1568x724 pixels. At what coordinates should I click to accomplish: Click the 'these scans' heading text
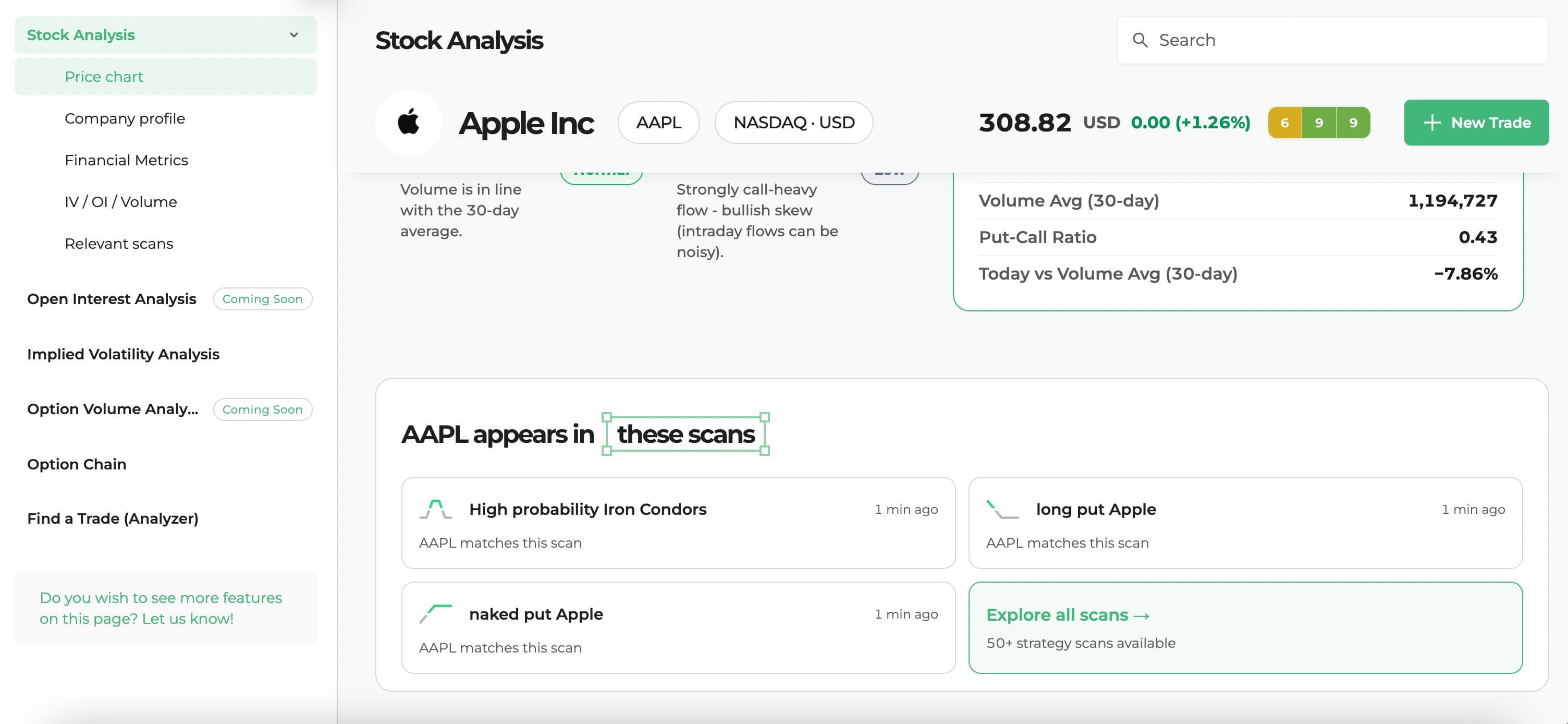685,434
